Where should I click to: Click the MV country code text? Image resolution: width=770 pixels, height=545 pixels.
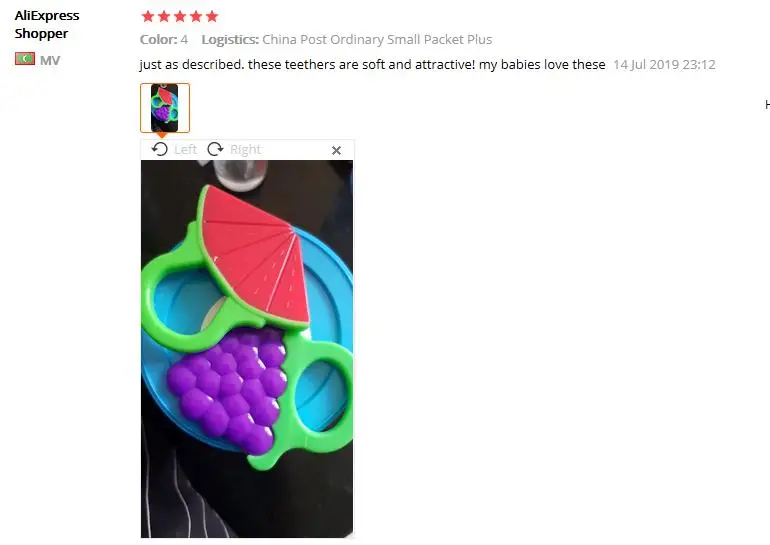click(50, 60)
